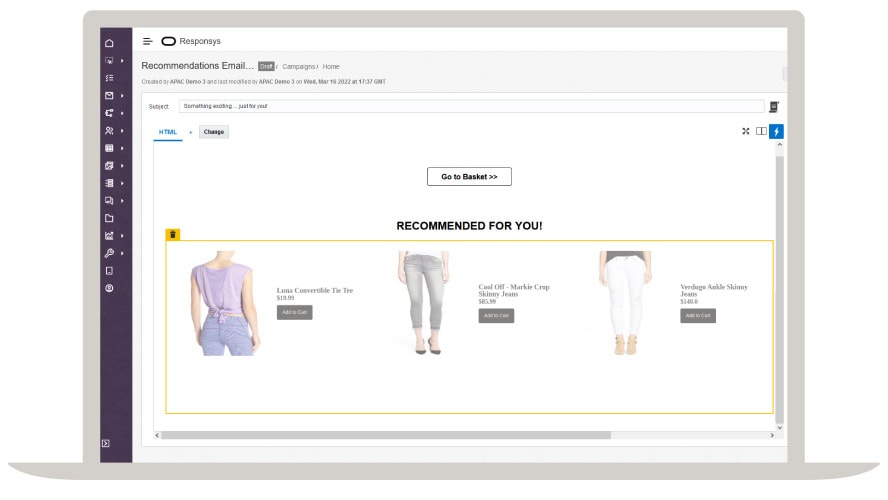Click the Verdugo Ankle Skinny Jeans product name
The image size is (888, 500).
click(x=714, y=290)
